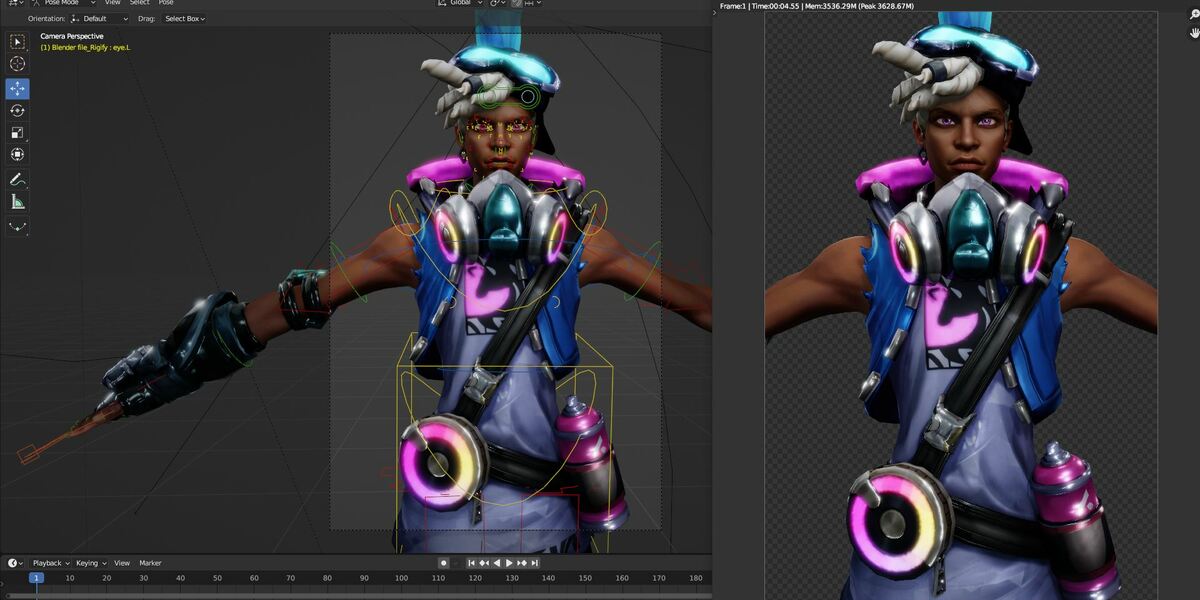
Task: Select the Move tool
Action: click(17, 89)
